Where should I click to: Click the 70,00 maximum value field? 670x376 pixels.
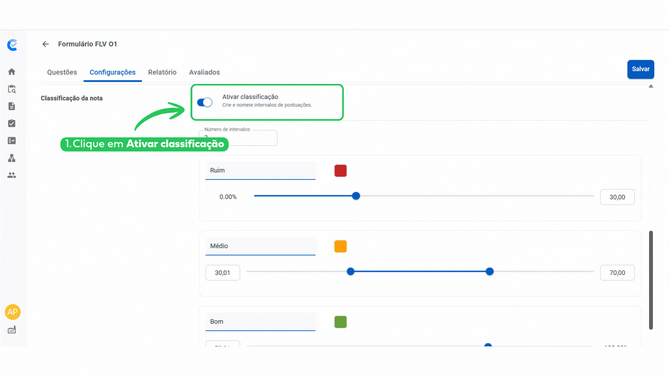pyautogui.click(x=617, y=273)
